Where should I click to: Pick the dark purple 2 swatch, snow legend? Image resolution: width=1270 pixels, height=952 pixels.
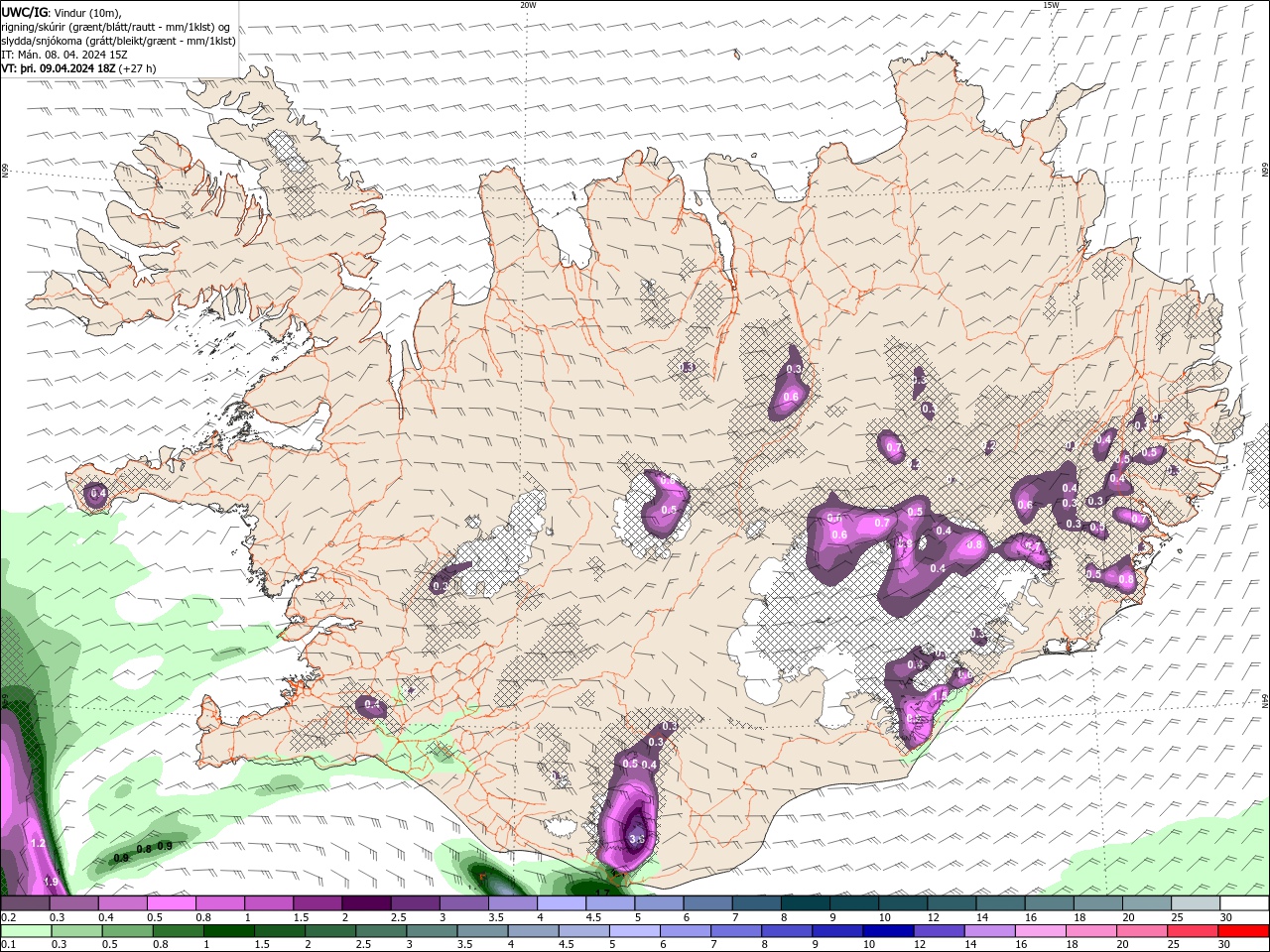367,902
